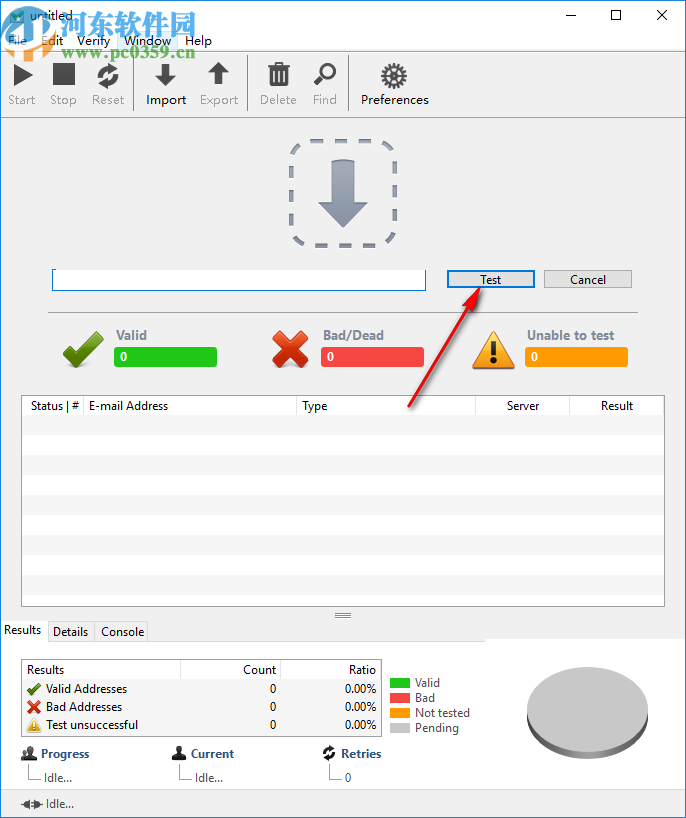This screenshot has width=686, height=818.
Task: Sort by the Type column header
Action: (386, 406)
